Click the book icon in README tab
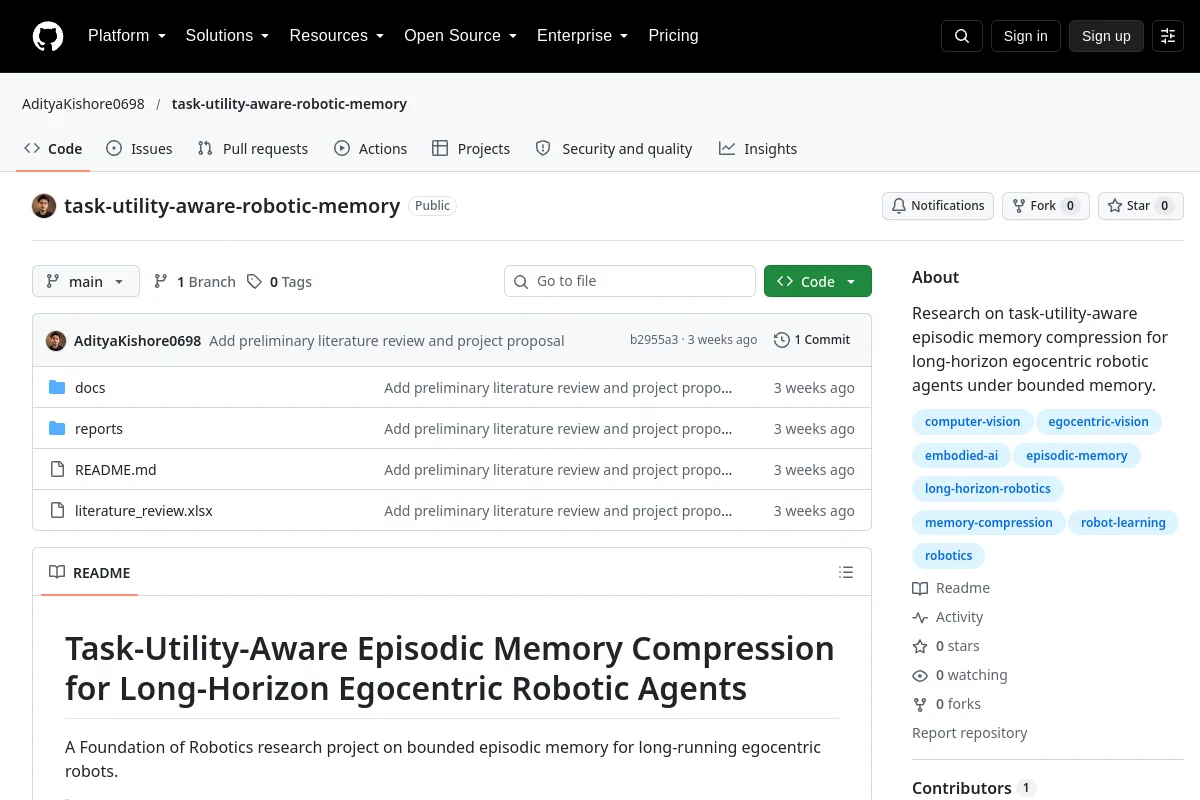This screenshot has width=1200, height=800. pos(57,573)
